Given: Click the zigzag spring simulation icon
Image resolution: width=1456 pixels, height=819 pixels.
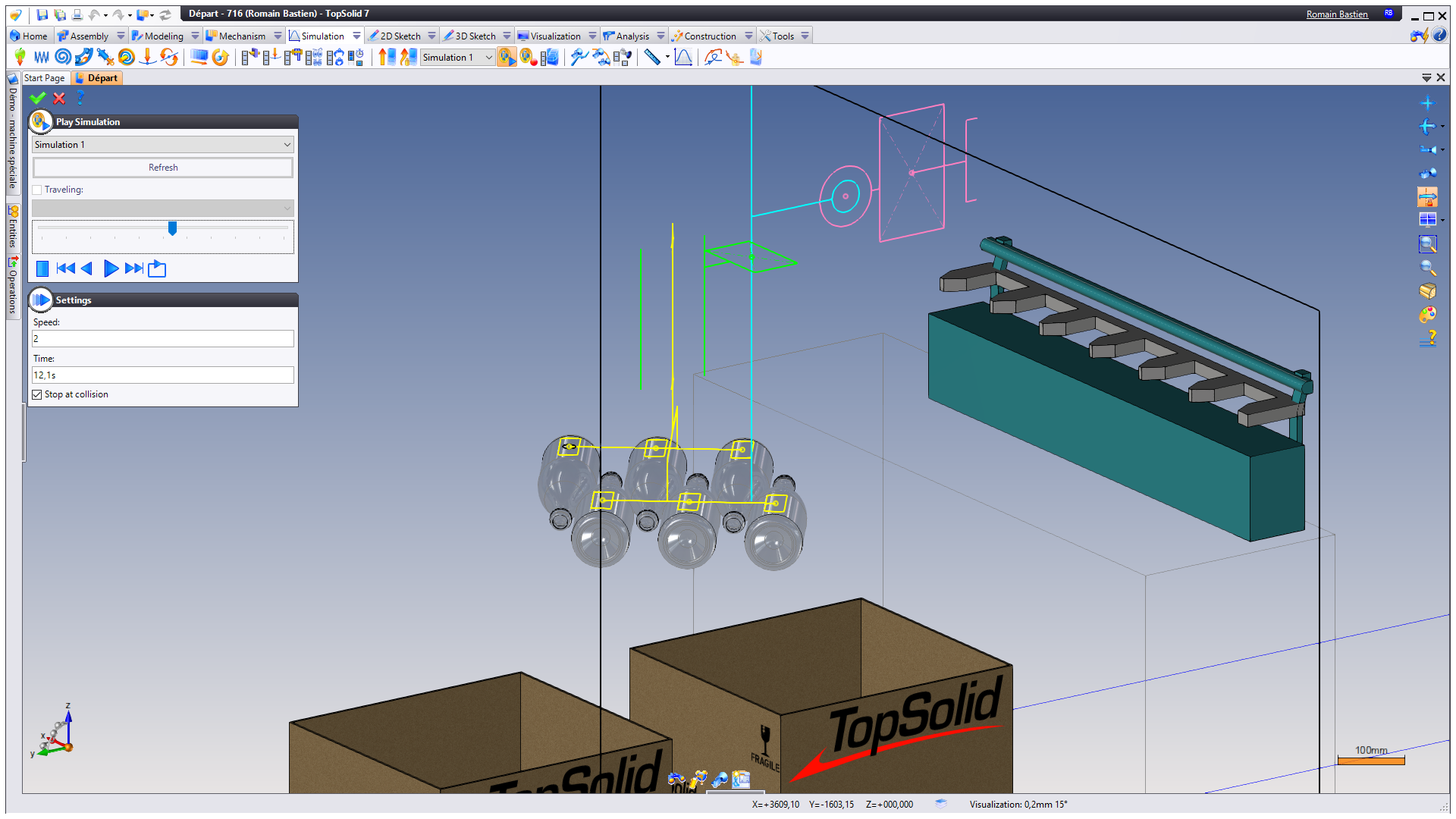Looking at the screenshot, I should coord(42,57).
